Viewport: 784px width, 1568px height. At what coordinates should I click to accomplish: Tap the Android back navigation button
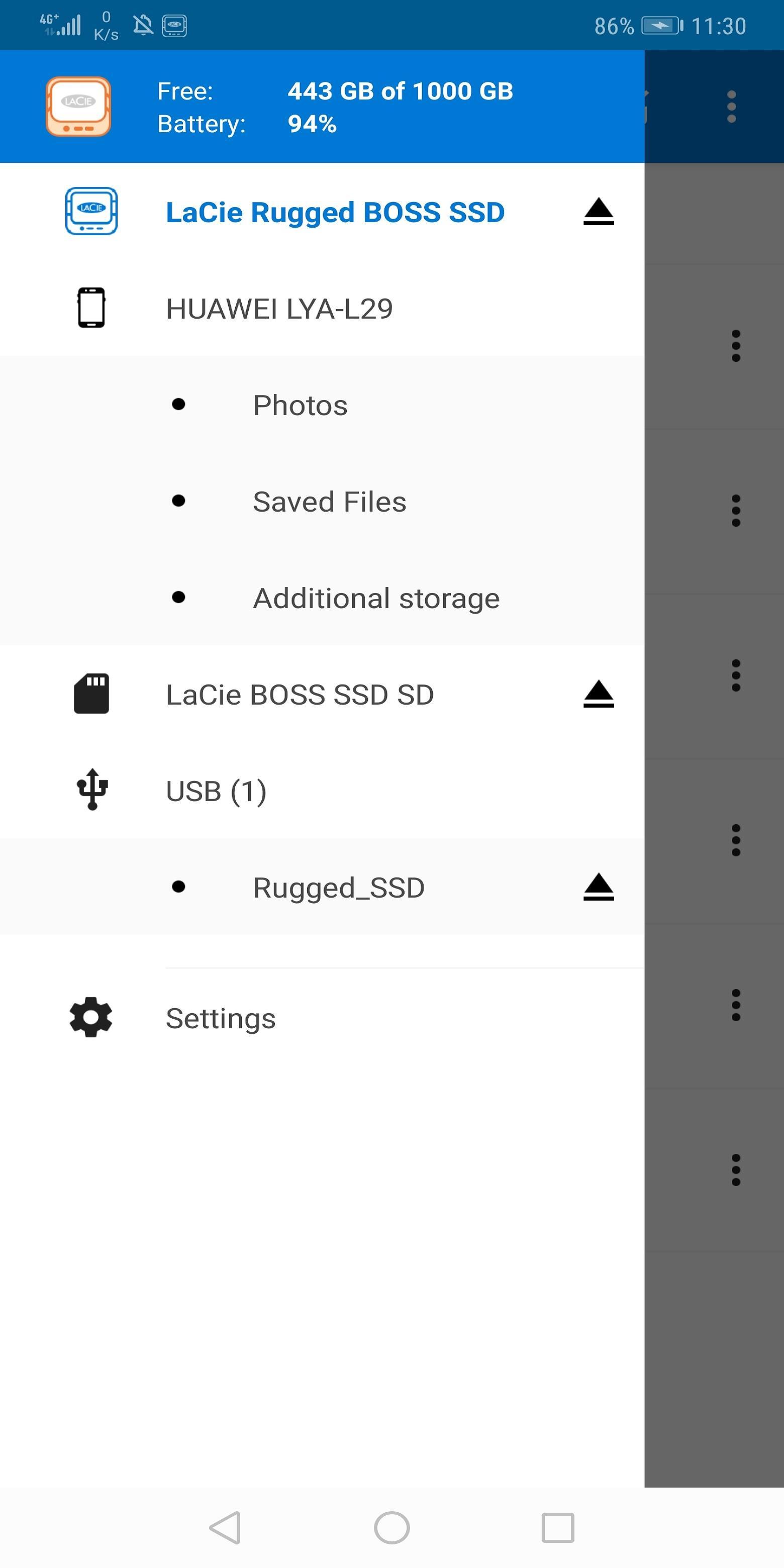[x=225, y=1528]
